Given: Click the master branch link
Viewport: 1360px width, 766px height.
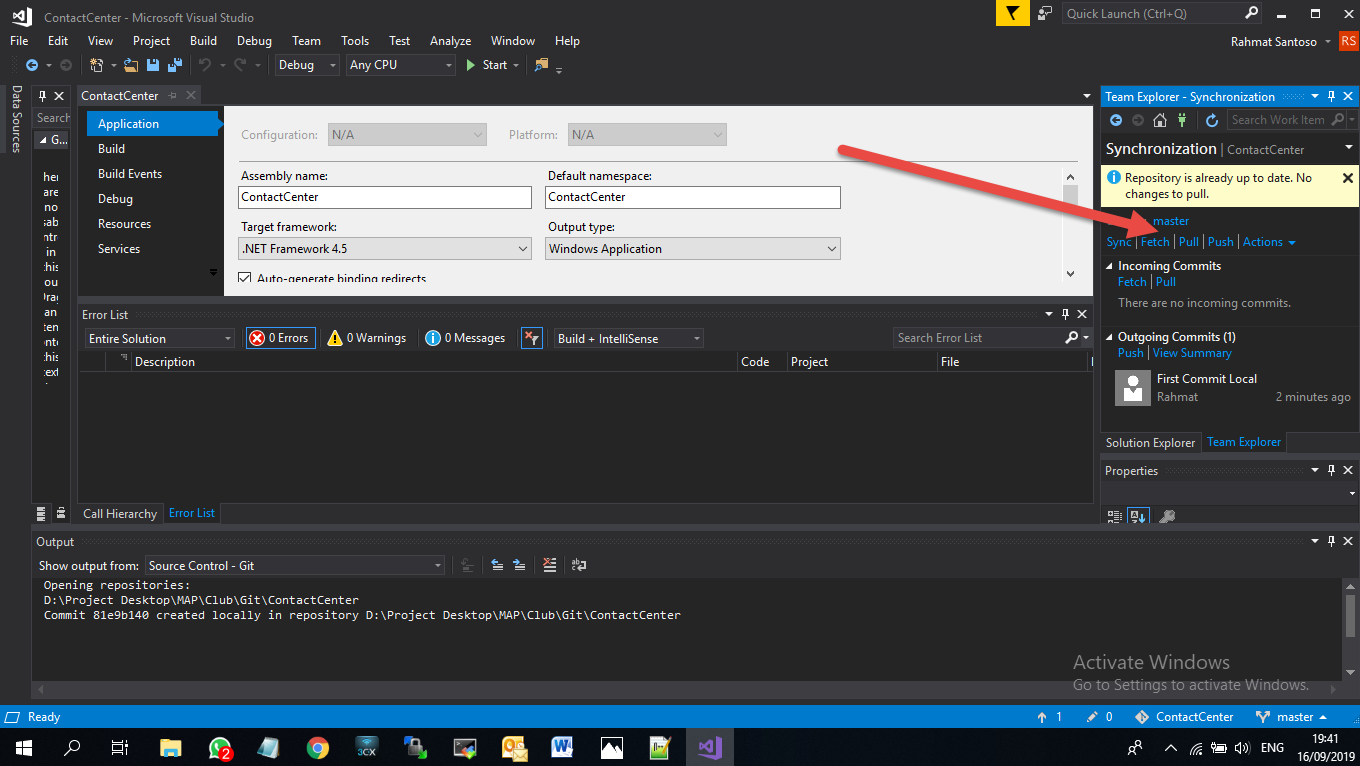Looking at the screenshot, I should click(x=1171, y=221).
